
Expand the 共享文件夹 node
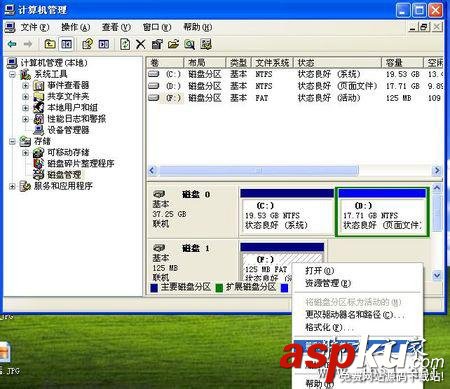[x=25, y=97]
